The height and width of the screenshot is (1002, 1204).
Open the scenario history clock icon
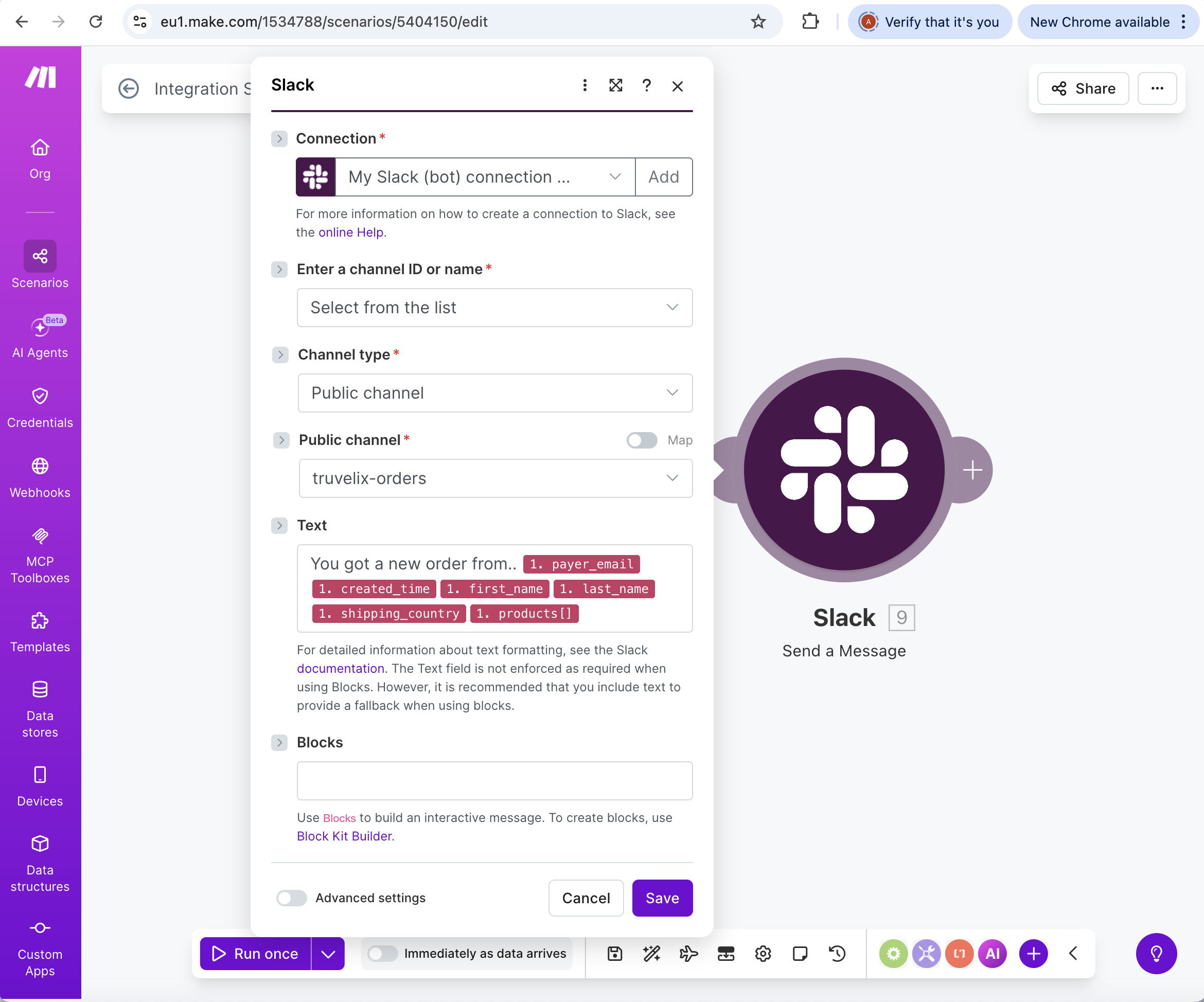click(x=837, y=953)
